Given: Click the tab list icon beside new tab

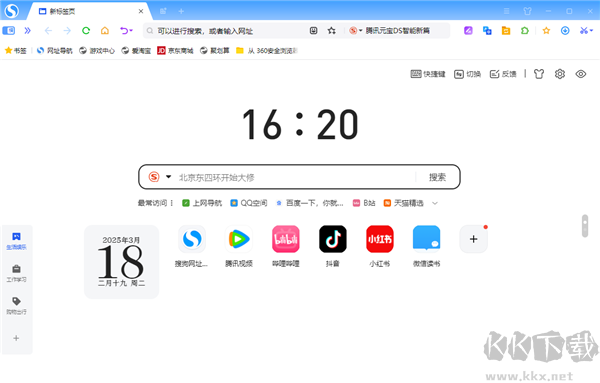Looking at the screenshot, I should click(x=163, y=11).
